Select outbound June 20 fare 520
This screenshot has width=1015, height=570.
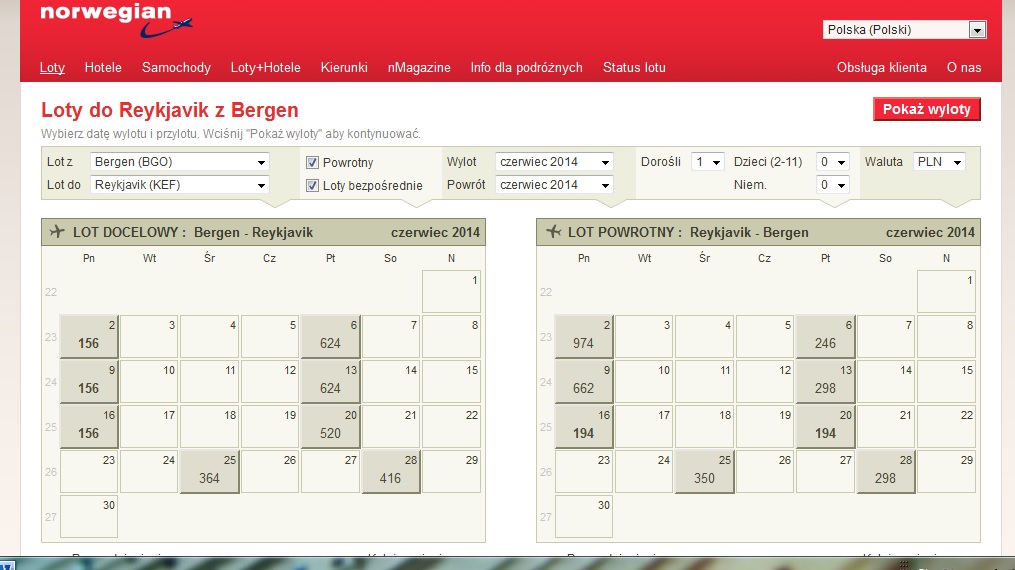330,426
